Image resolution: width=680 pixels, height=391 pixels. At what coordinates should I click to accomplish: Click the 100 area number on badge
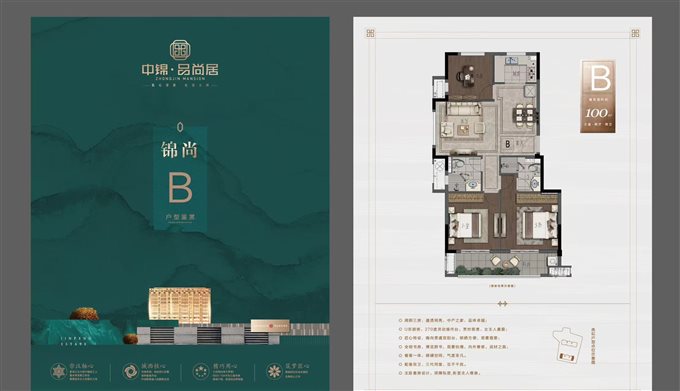click(x=596, y=113)
